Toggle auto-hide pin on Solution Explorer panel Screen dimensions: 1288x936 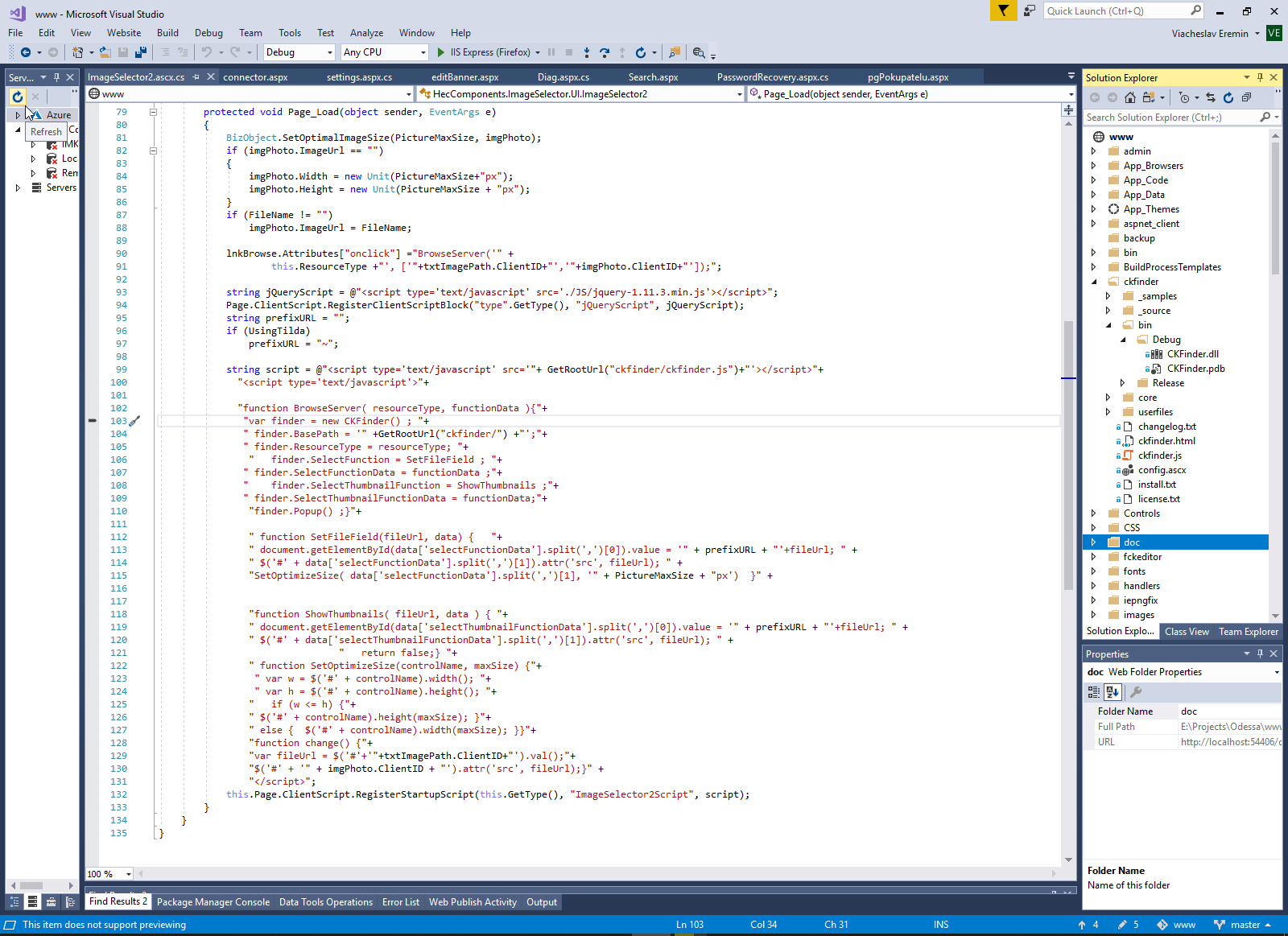[1260, 77]
